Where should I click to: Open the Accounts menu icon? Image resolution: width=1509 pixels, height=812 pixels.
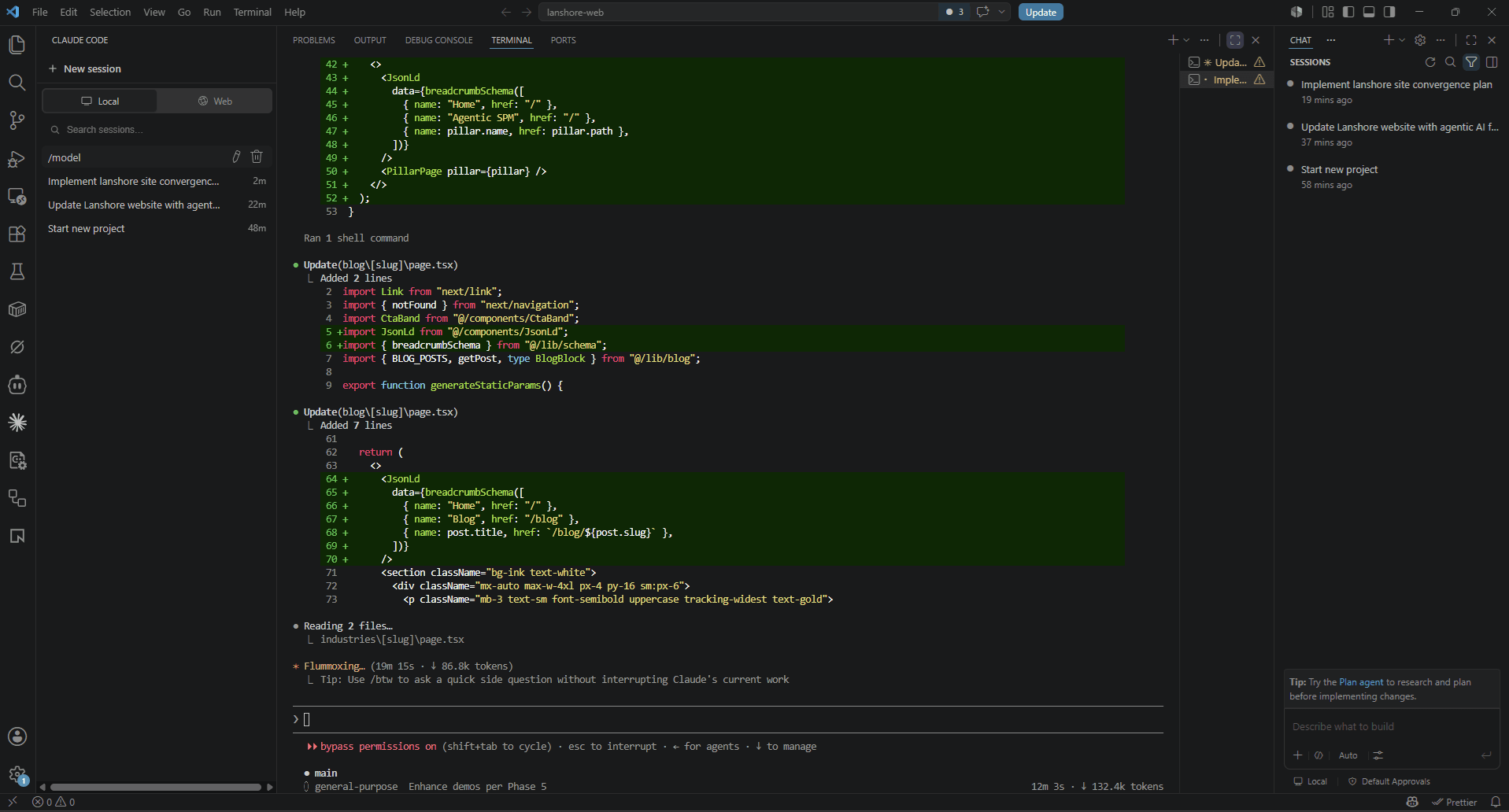[17, 736]
